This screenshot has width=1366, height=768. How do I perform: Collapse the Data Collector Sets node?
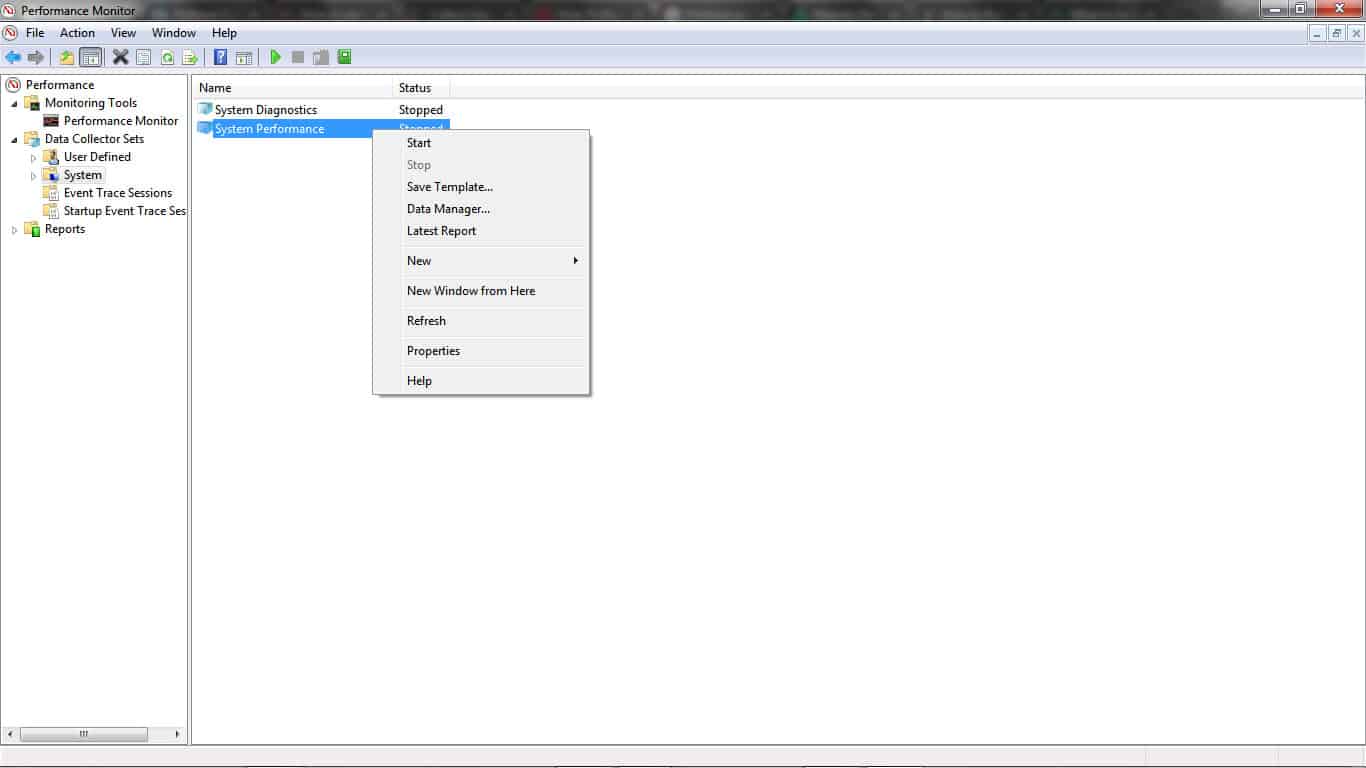14,140
